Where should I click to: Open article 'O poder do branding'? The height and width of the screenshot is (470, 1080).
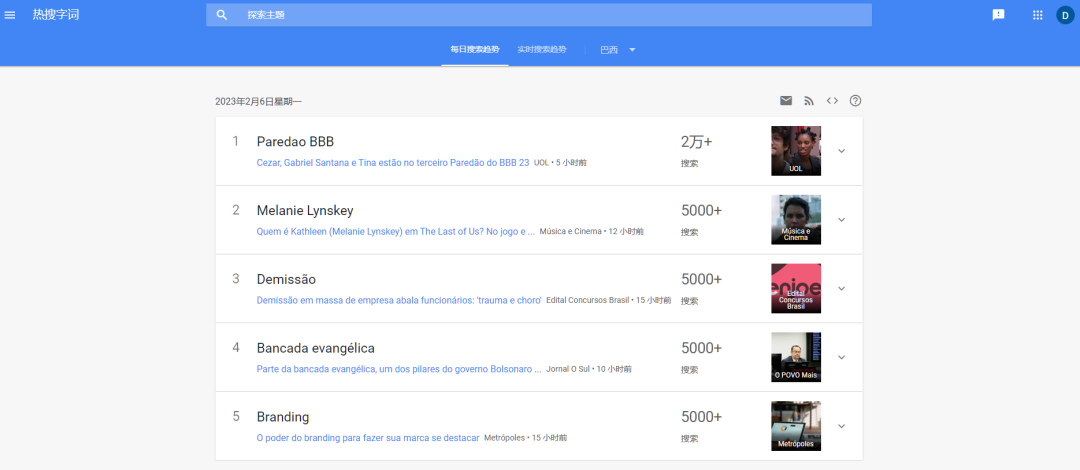(x=368, y=438)
